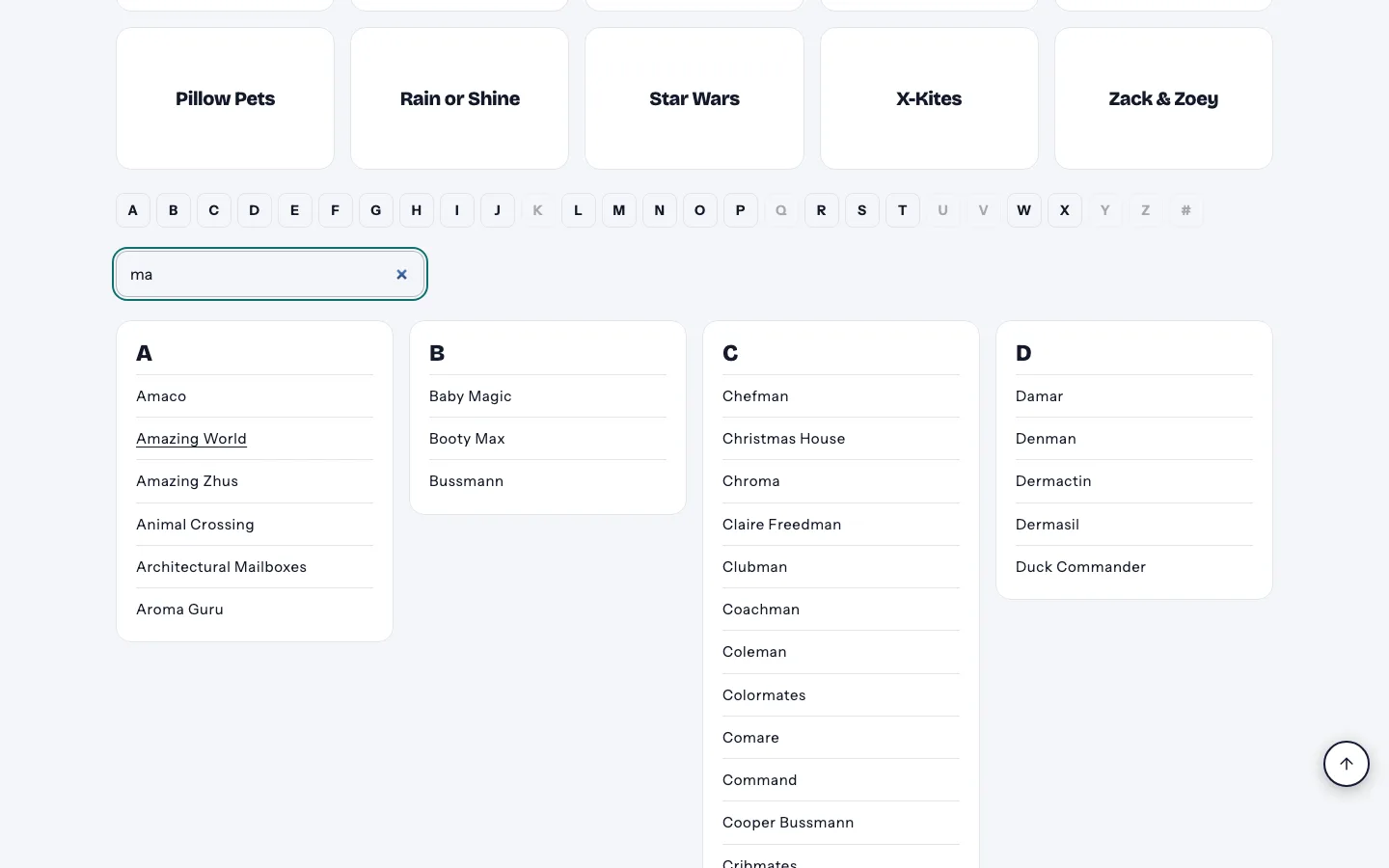Open the Colormates brand link
Image resolution: width=1389 pixels, height=868 pixels.
click(764, 695)
